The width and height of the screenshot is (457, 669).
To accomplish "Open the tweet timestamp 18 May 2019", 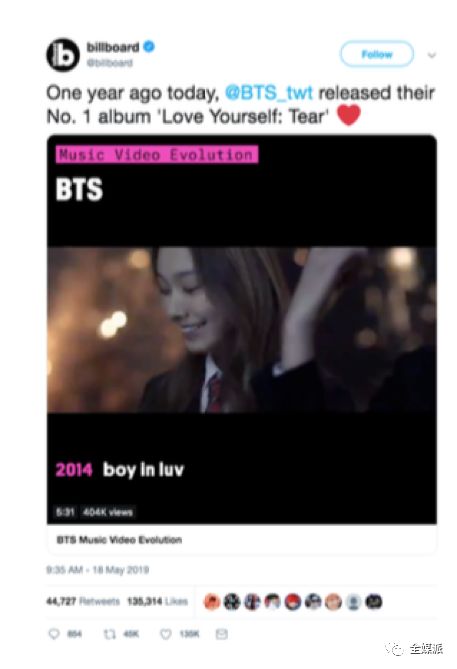I will pyautogui.click(x=98, y=570).
